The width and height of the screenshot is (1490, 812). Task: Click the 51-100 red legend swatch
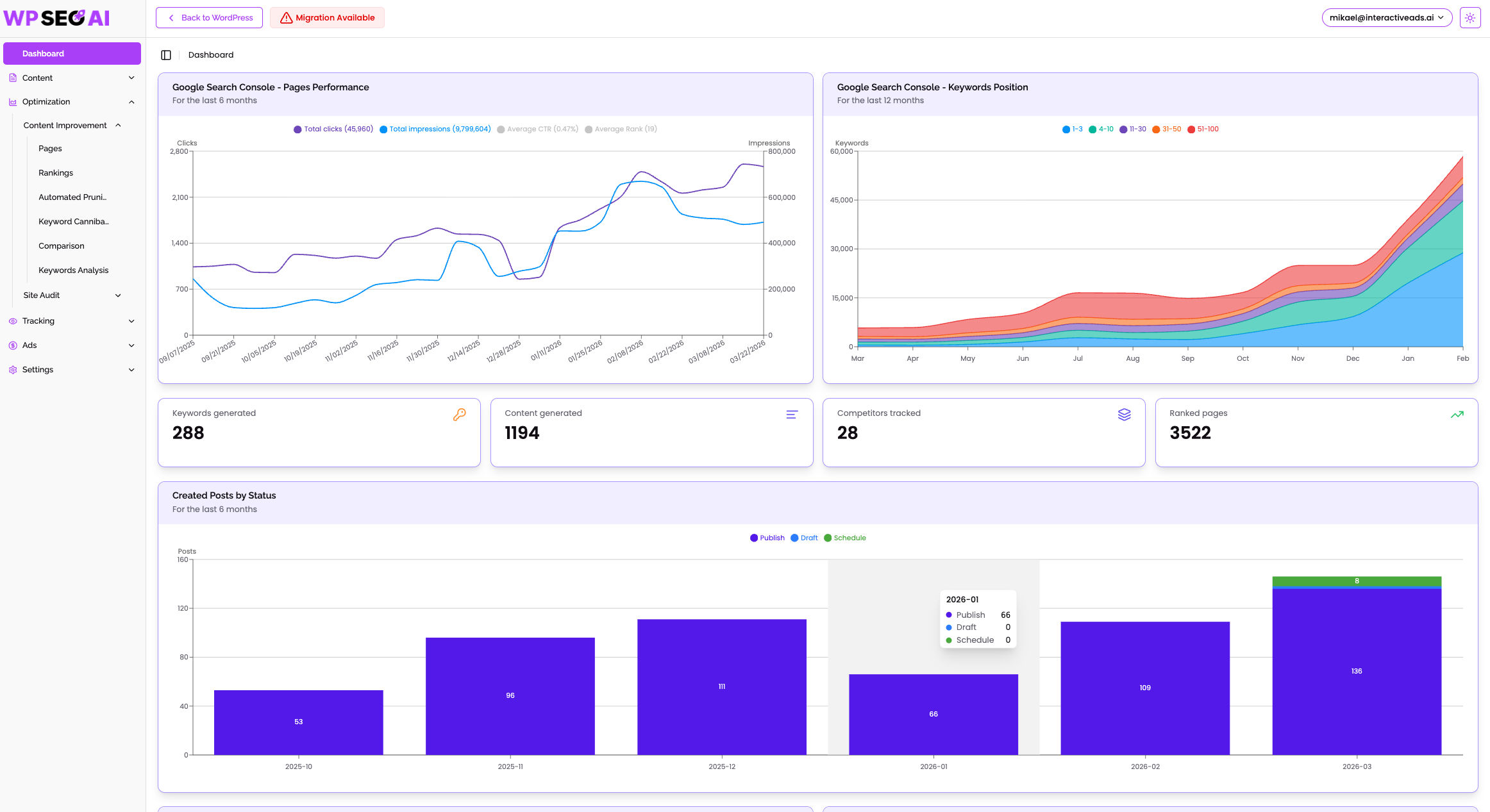[1191, 129]
